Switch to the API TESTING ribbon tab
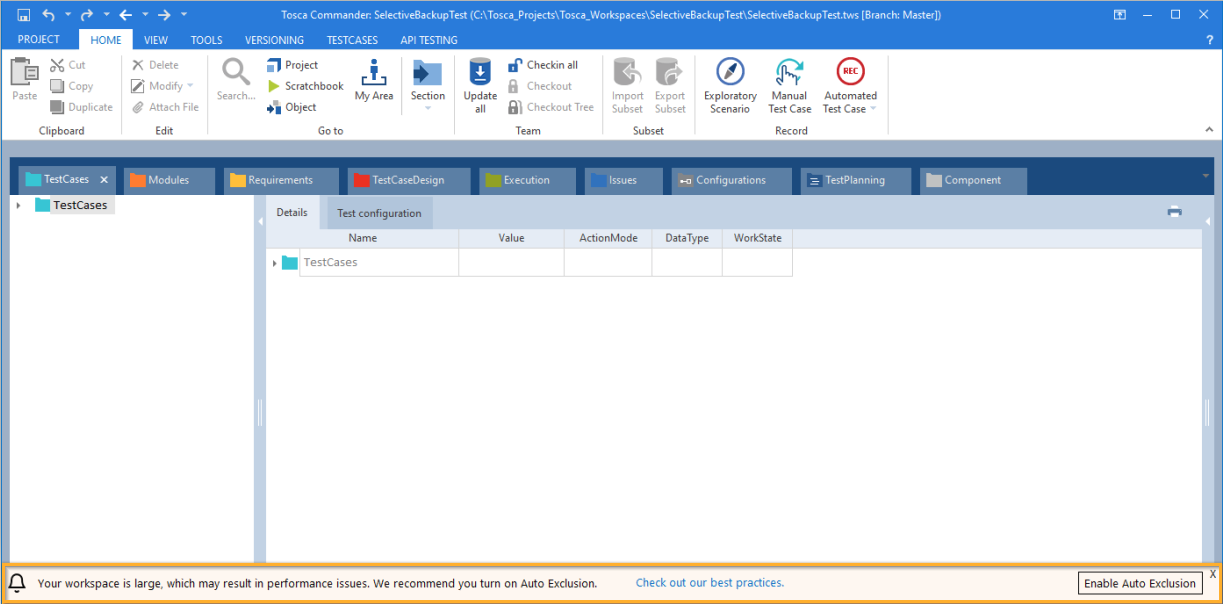1223x604 pixels. pos(428,40)
